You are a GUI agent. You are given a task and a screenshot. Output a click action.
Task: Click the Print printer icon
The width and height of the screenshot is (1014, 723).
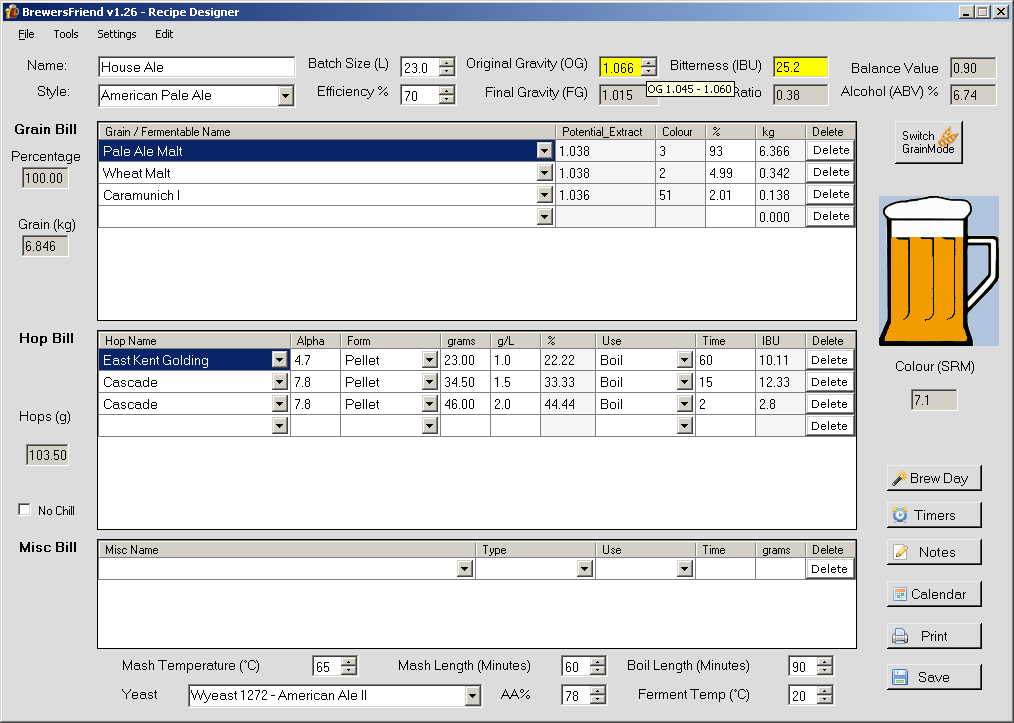pos(900,636)
